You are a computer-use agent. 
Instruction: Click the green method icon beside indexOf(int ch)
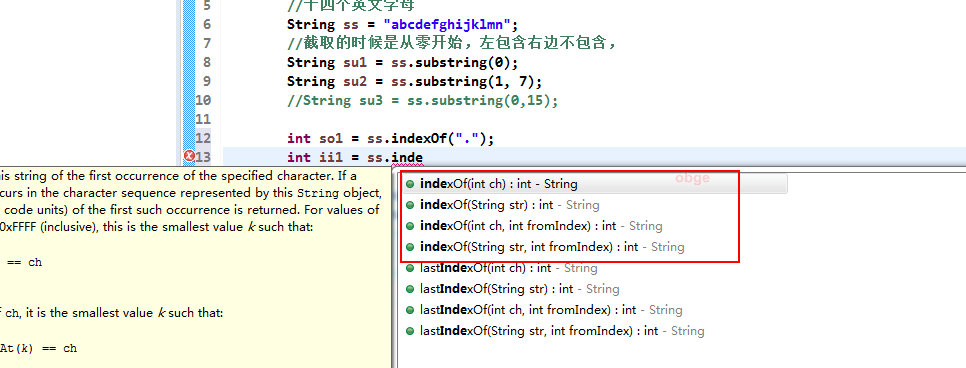[410, 184]
